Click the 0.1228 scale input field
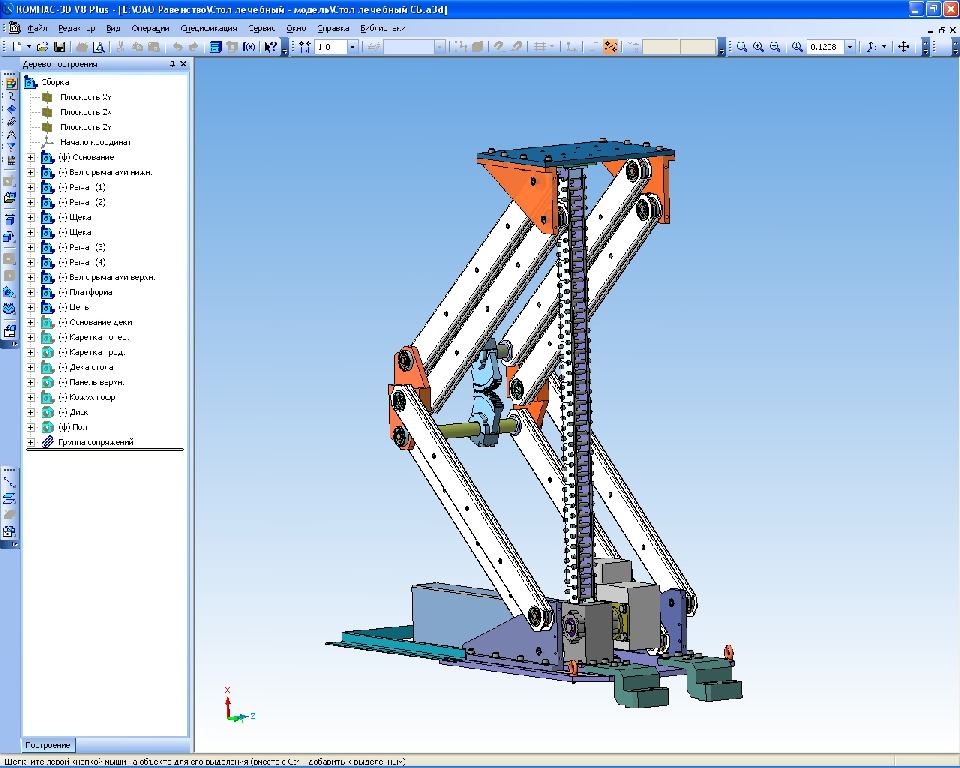 pyautogui.click(x=824, y=47)
